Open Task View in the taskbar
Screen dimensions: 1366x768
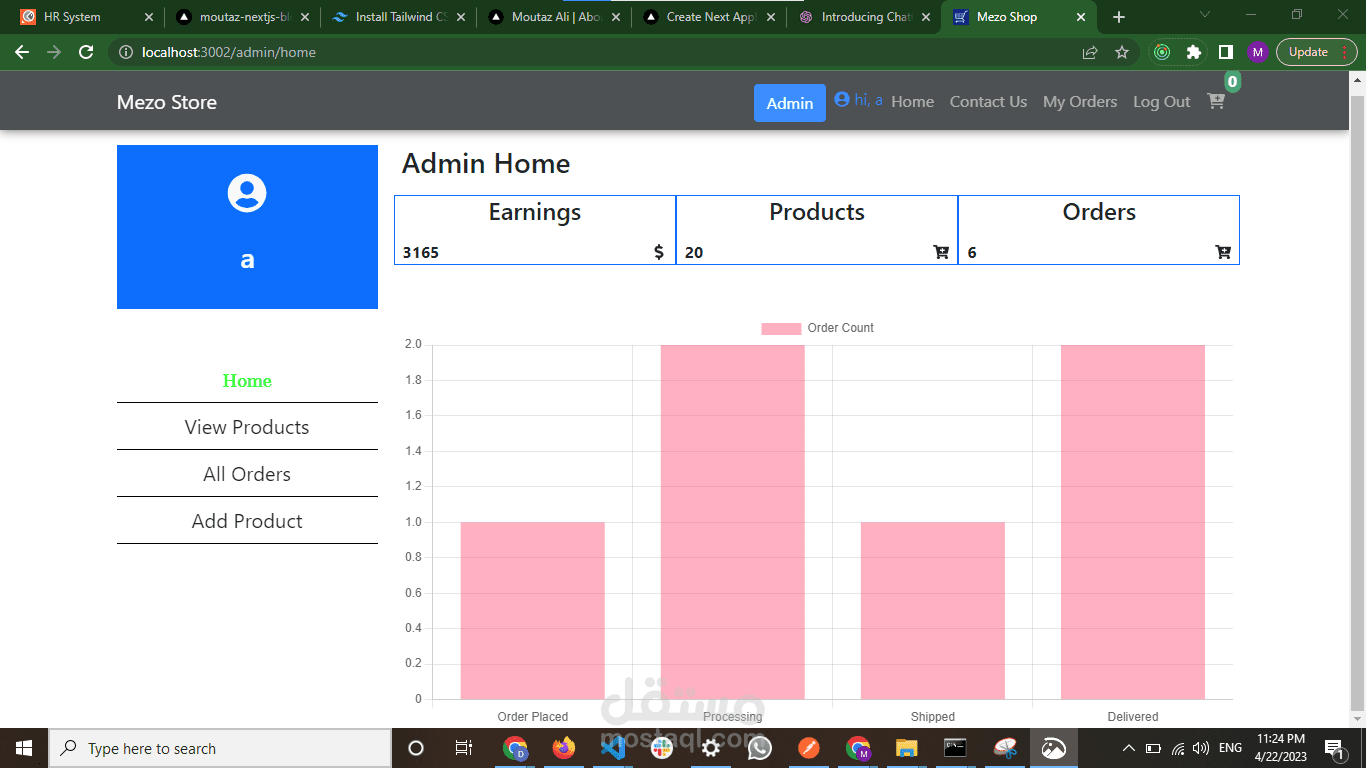coord(464,748)
